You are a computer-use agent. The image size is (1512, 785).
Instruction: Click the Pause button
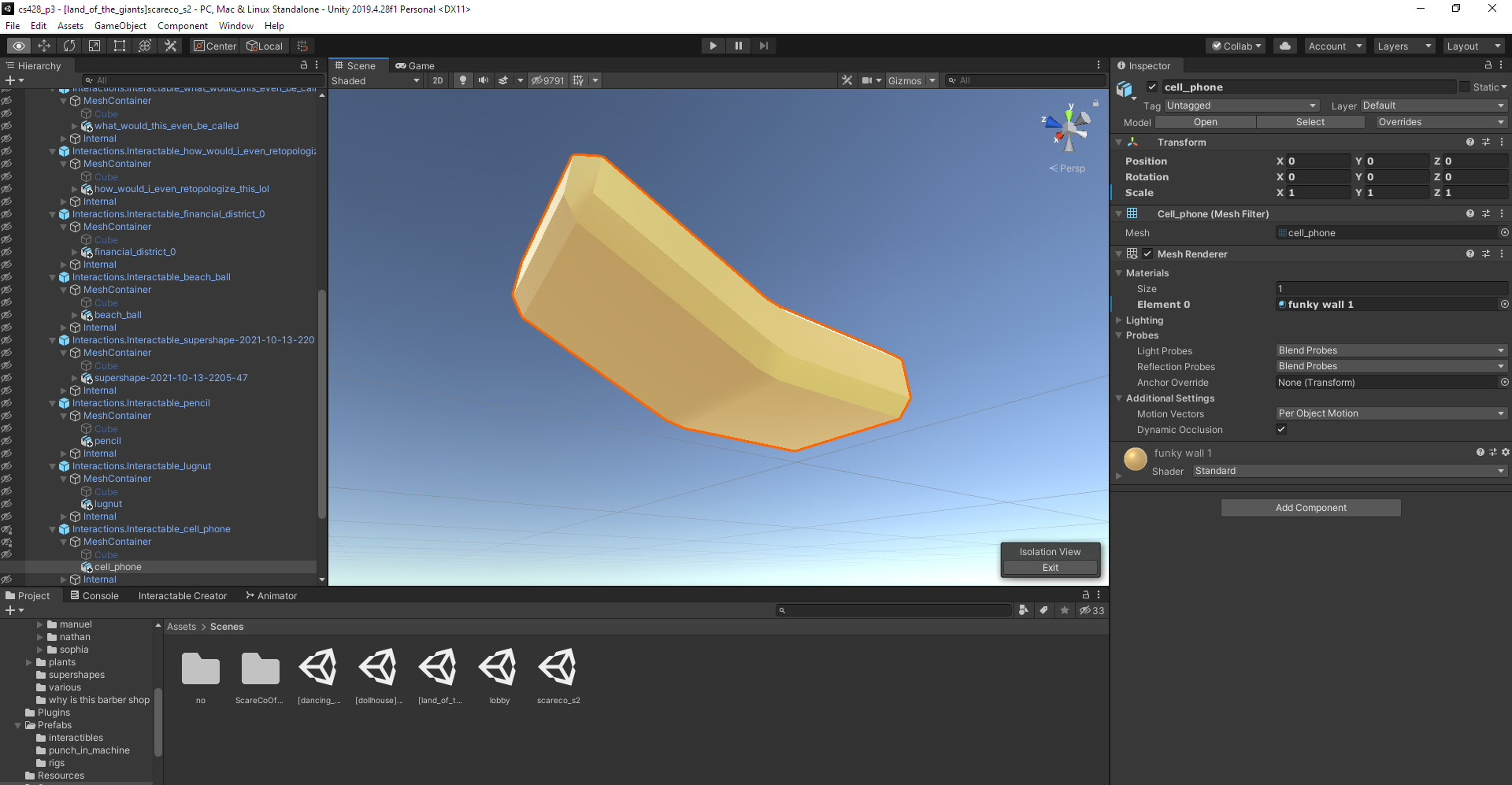[738, 46]
